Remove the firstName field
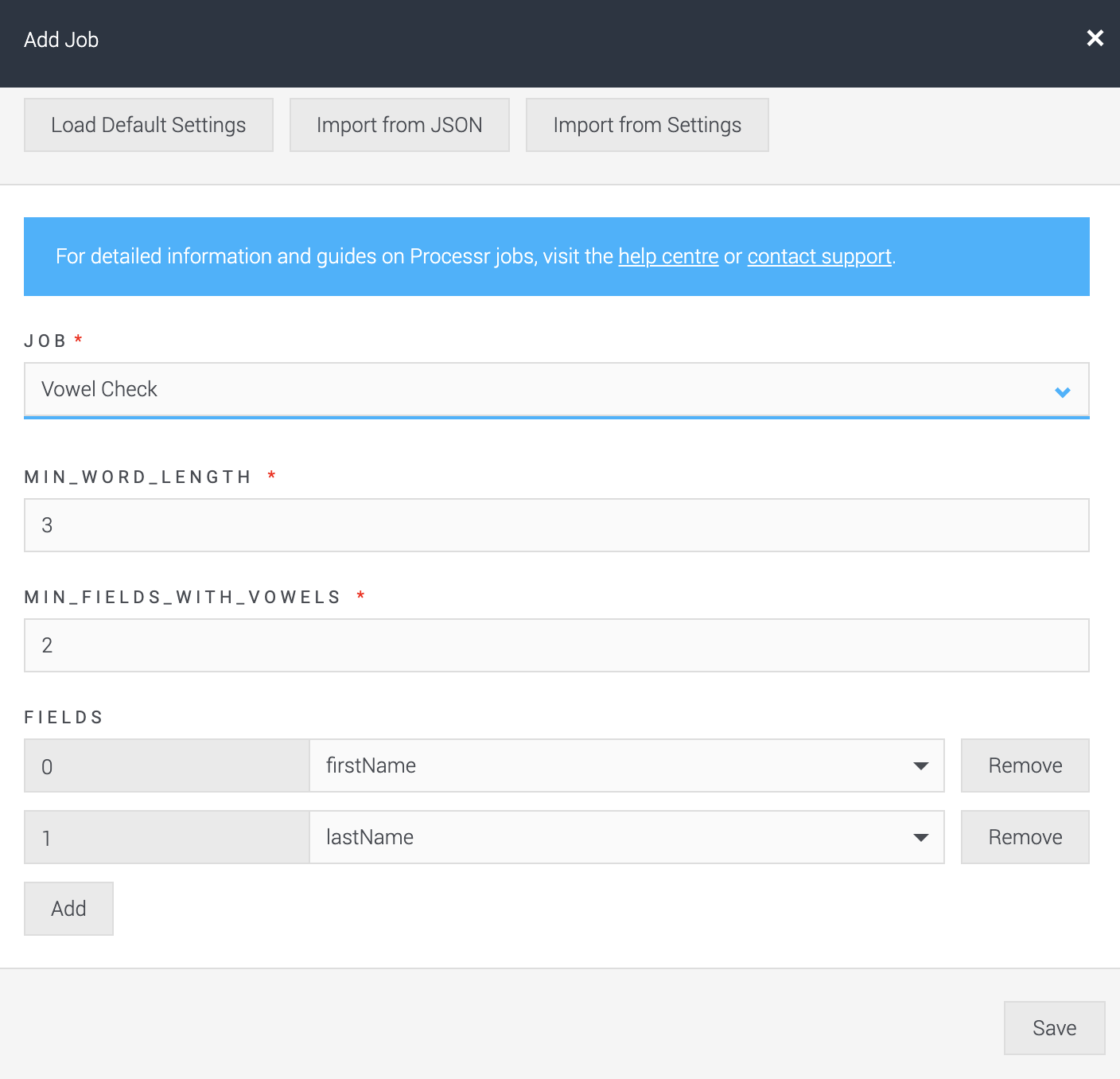 click(x=1025, y=765)
